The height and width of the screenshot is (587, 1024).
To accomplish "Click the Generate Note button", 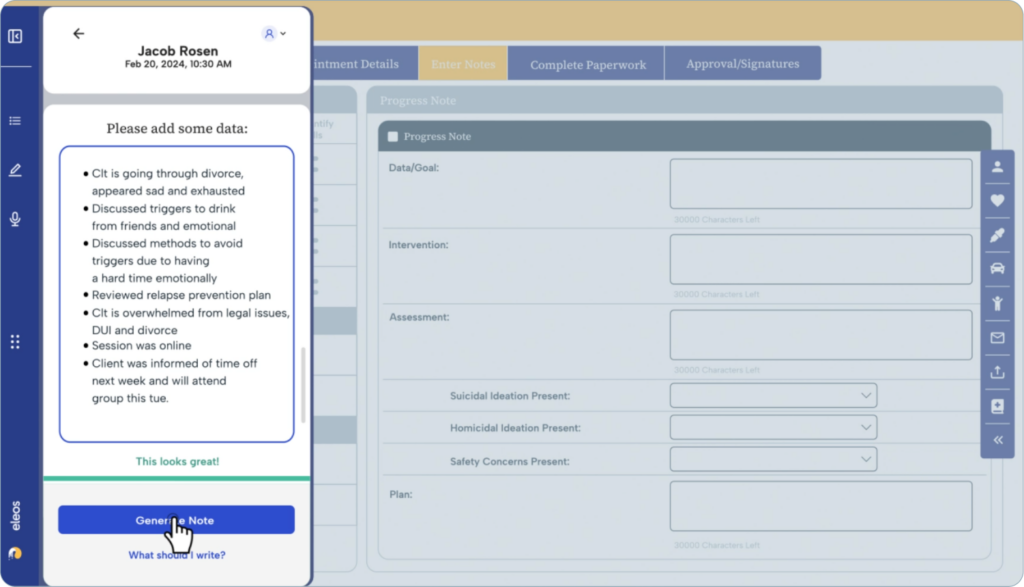I will pos(176,519).
